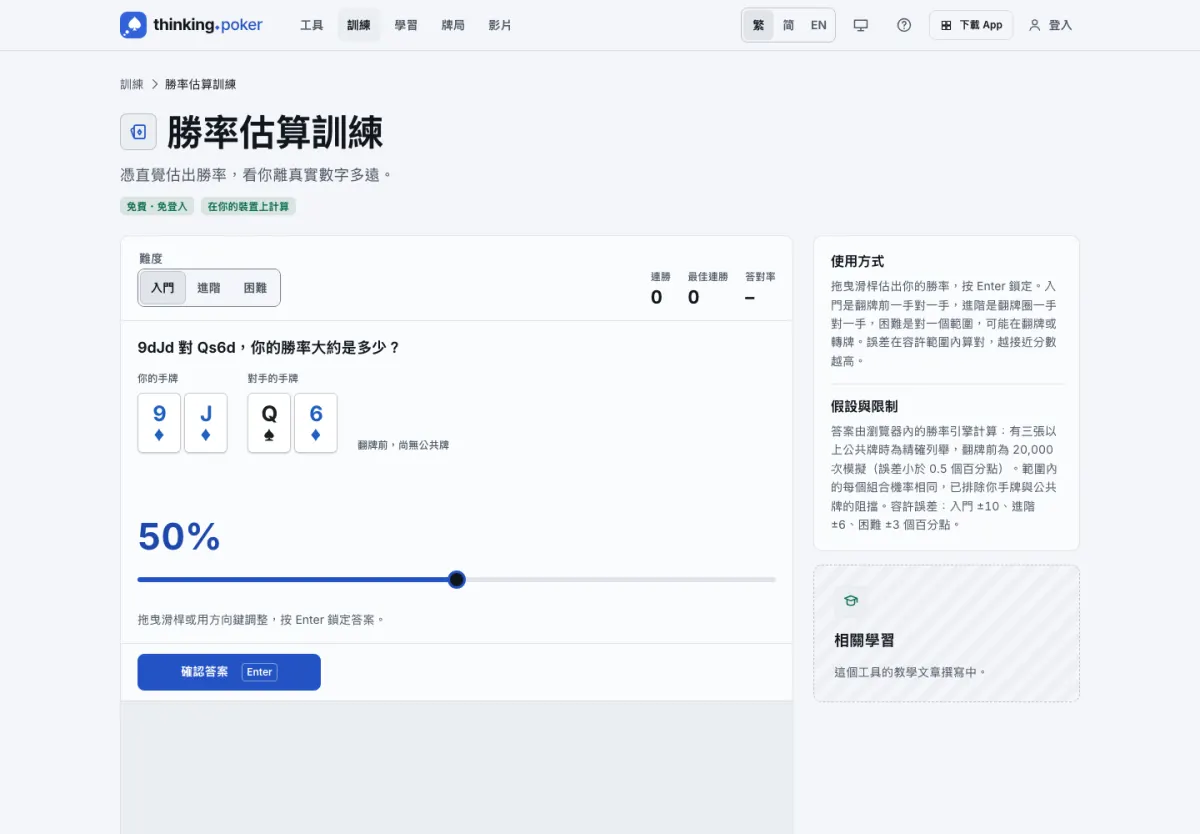The width and height of the screenshot is (1200, 834).
Task: Click the Q of spades card
Action: tap(269, 423)
